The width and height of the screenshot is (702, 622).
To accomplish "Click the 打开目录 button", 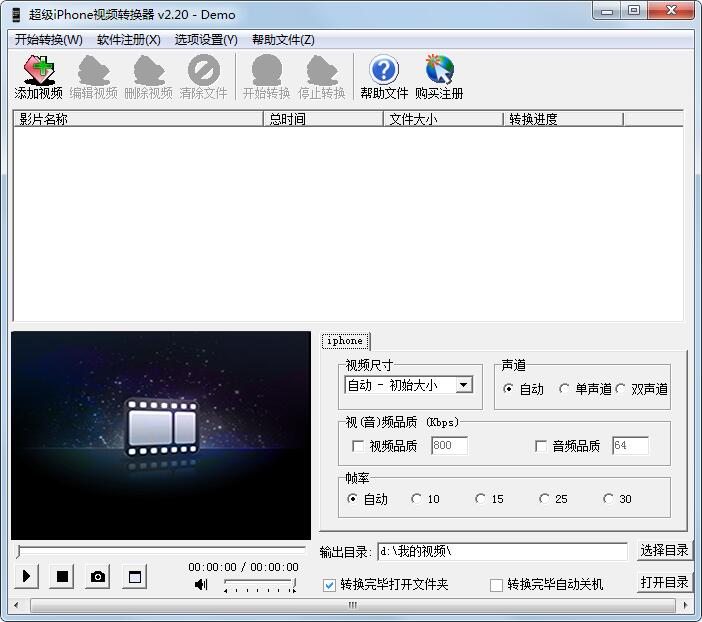I will coord(664,582).
